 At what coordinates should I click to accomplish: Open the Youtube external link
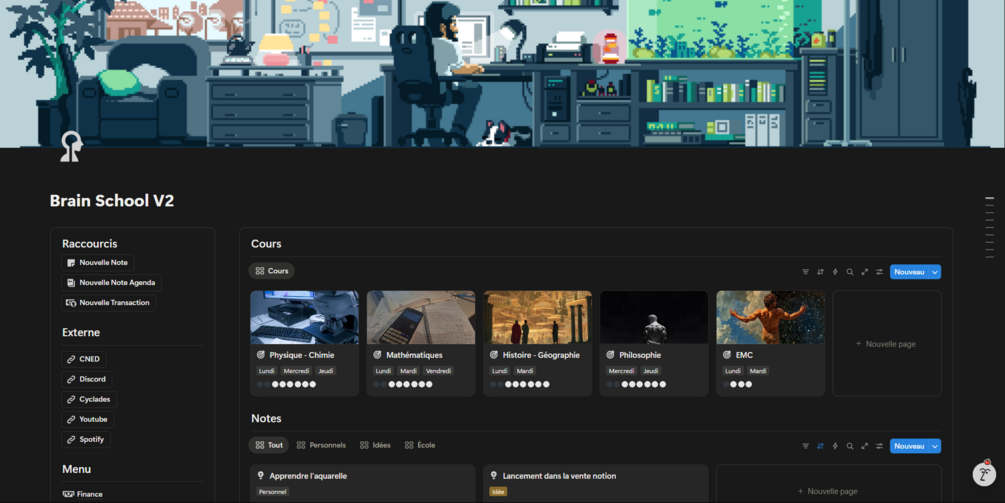(x=88, y=419)
